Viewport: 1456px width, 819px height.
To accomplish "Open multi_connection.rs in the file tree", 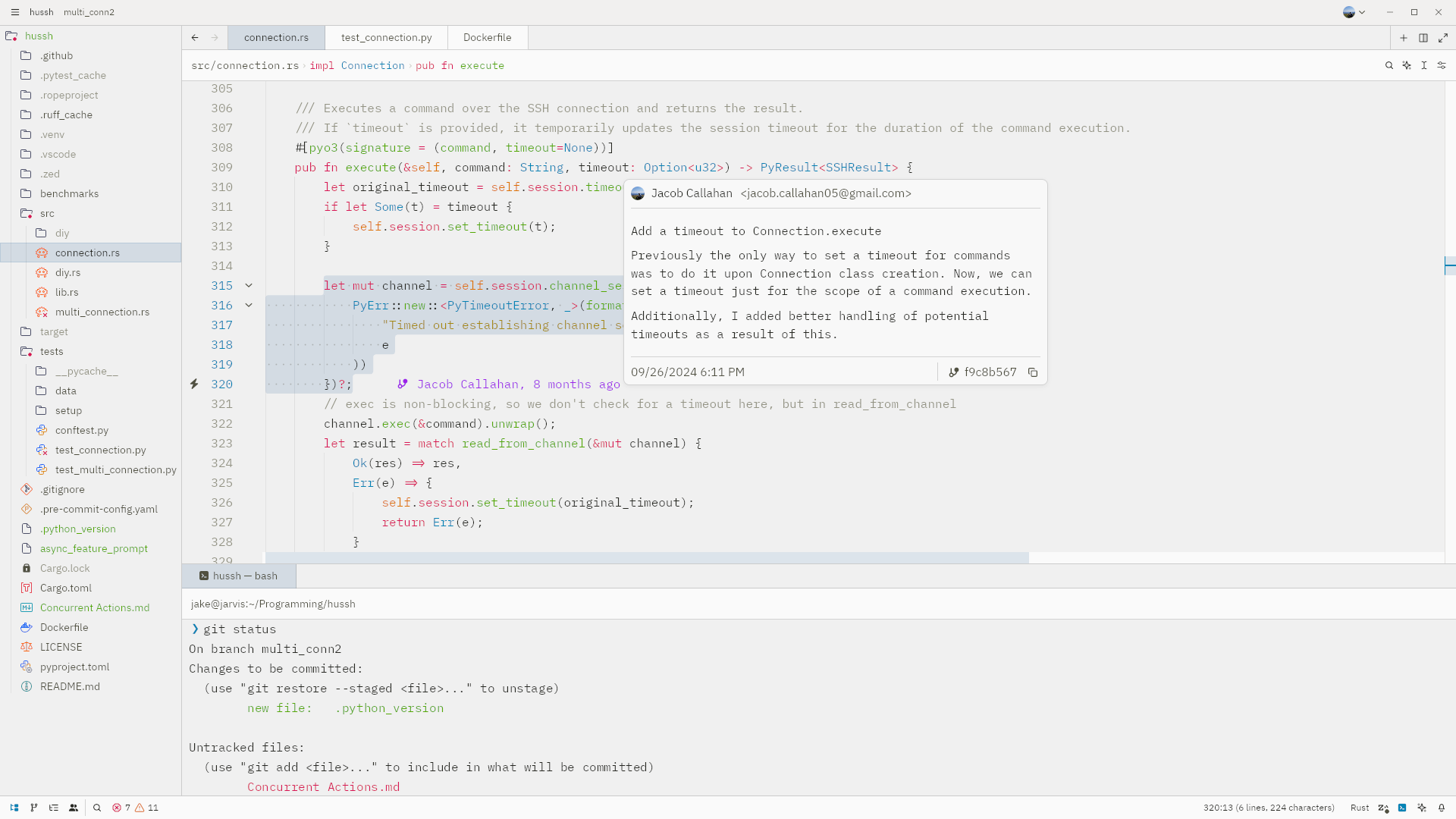I will (102, 312).
